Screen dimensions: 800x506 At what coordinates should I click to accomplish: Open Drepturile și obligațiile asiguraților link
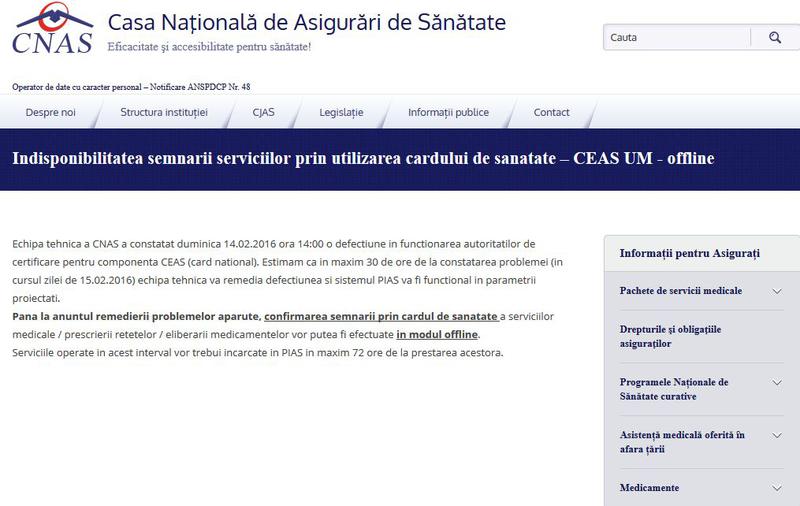(670, 336)
